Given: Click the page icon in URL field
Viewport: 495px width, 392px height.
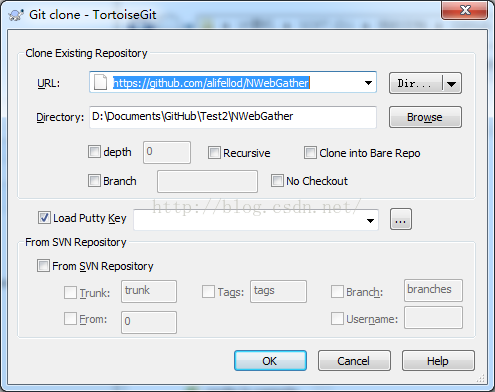Looking at the screenshot, I should pos(100,82).
